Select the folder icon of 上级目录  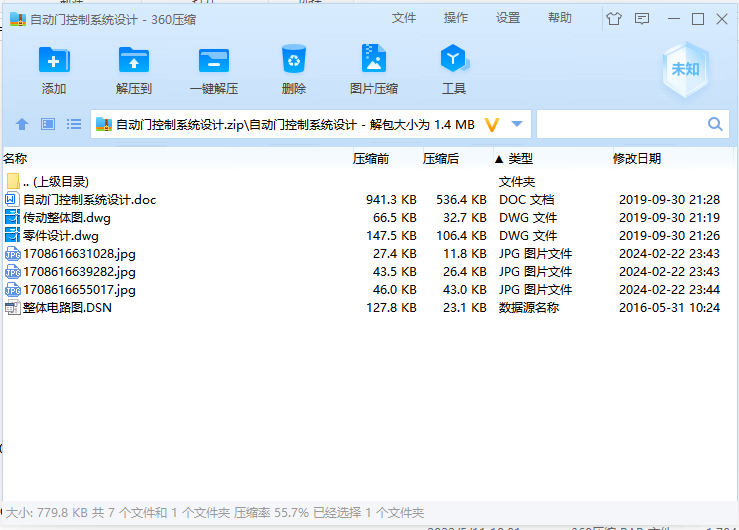pyautogui.click(x=13, y=181)
